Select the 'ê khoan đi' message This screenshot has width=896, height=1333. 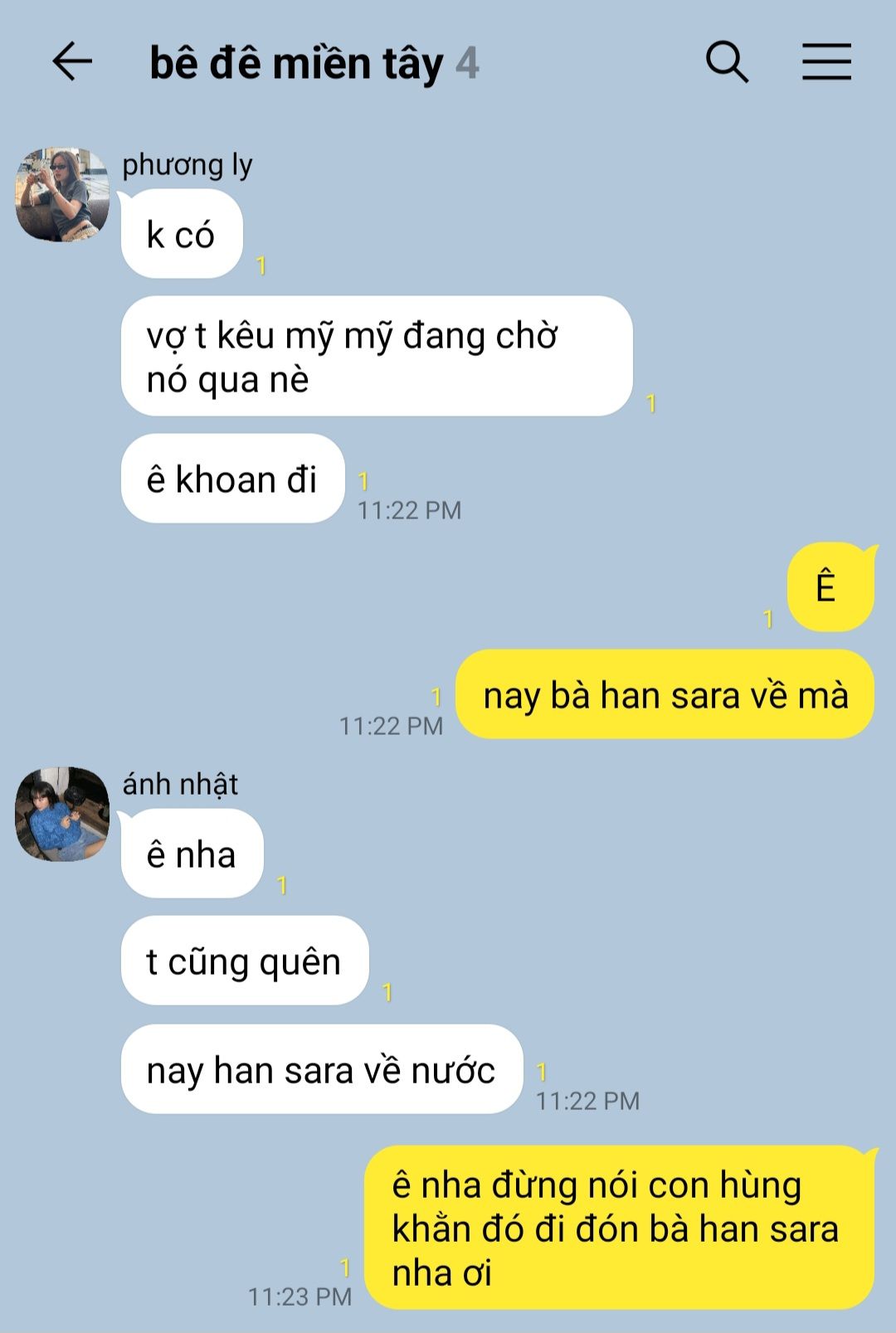pos(232,479)
